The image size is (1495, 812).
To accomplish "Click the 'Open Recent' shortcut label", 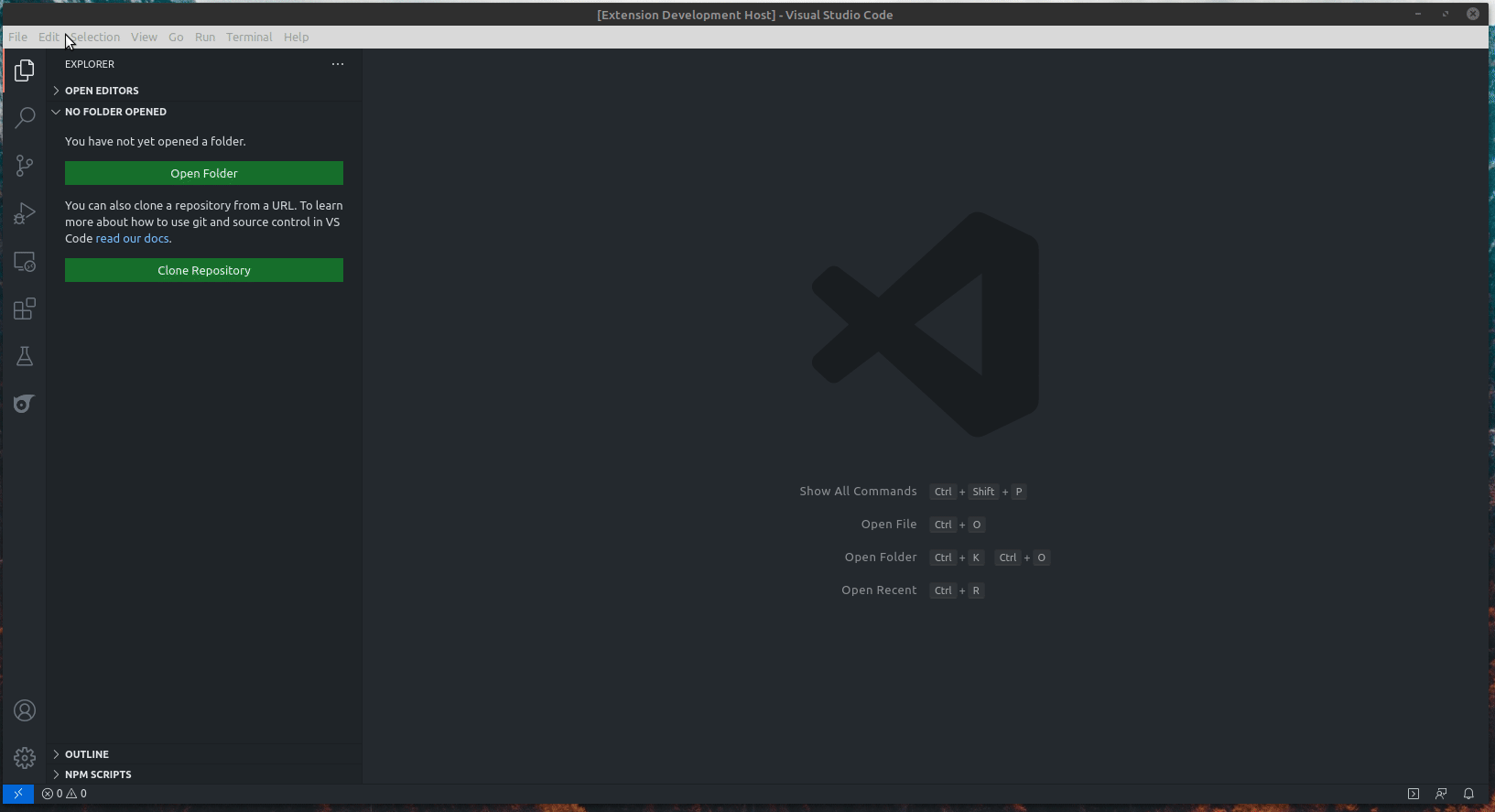I will [x=879, y=590].
